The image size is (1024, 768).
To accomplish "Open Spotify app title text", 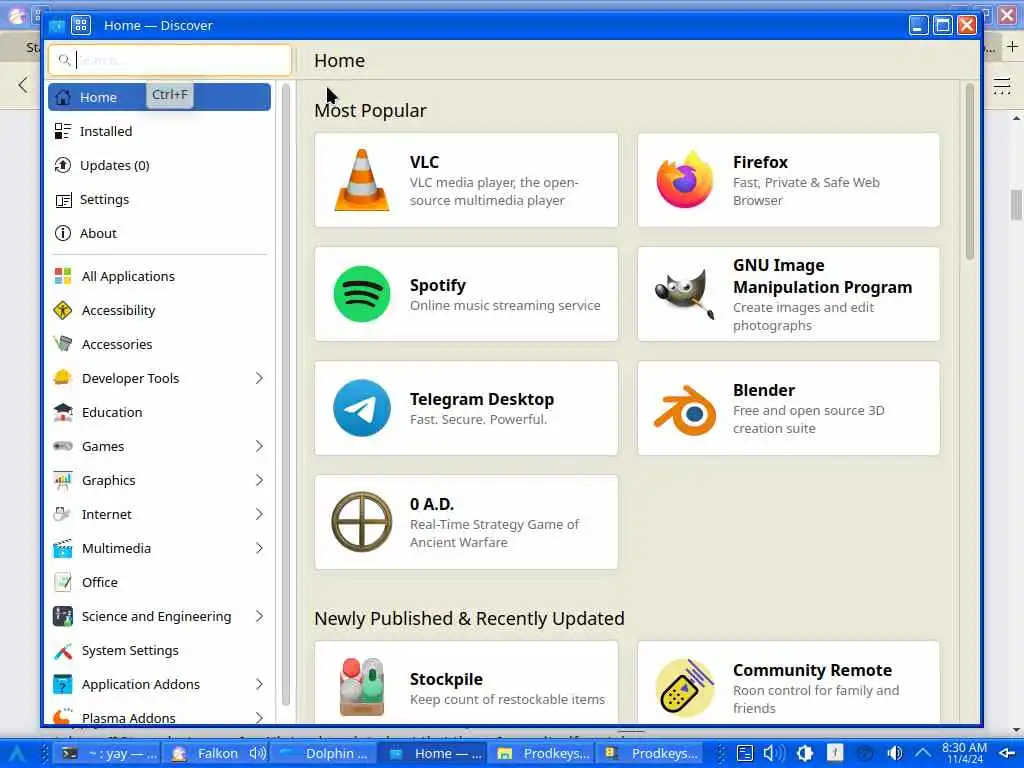I will 438,285.
